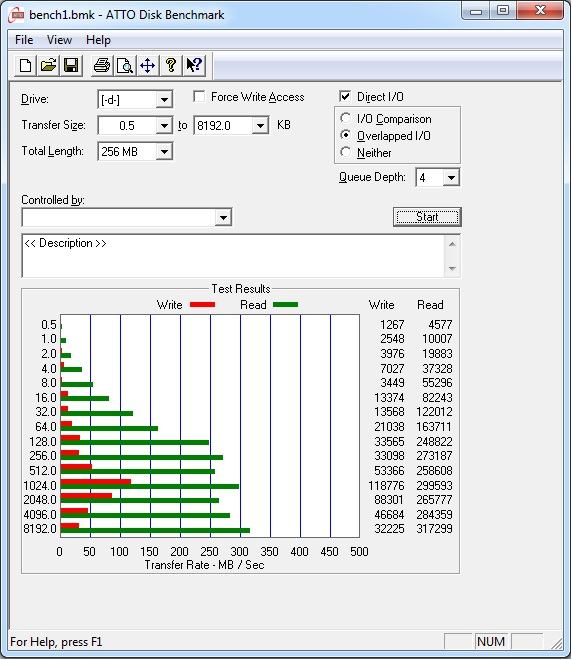Click the Print toolbar icon
This screenshot has width=572, height=660.
click(102, 66)
